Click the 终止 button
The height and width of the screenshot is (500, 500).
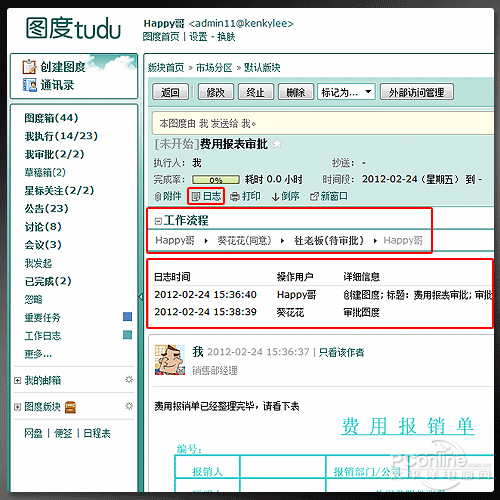(256, 92)
